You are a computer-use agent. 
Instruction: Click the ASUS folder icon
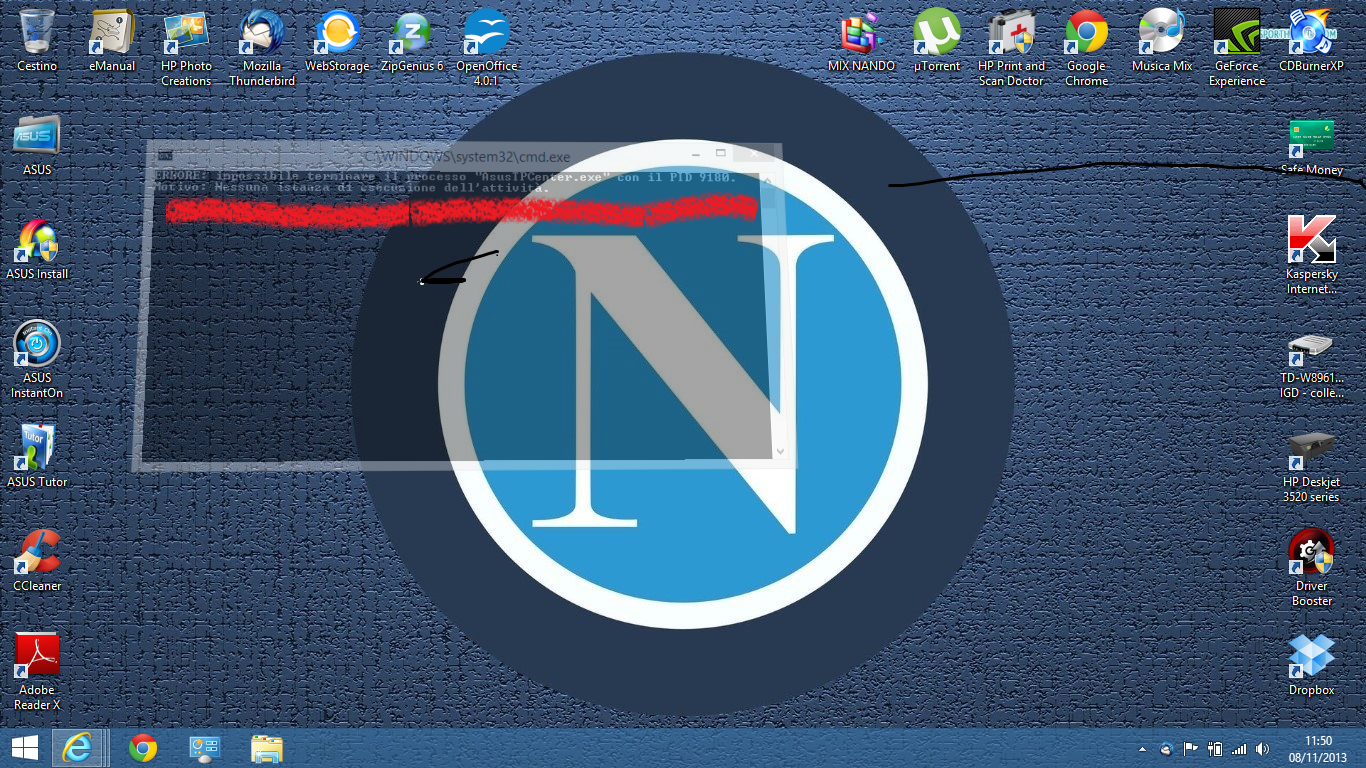(37, 145)
